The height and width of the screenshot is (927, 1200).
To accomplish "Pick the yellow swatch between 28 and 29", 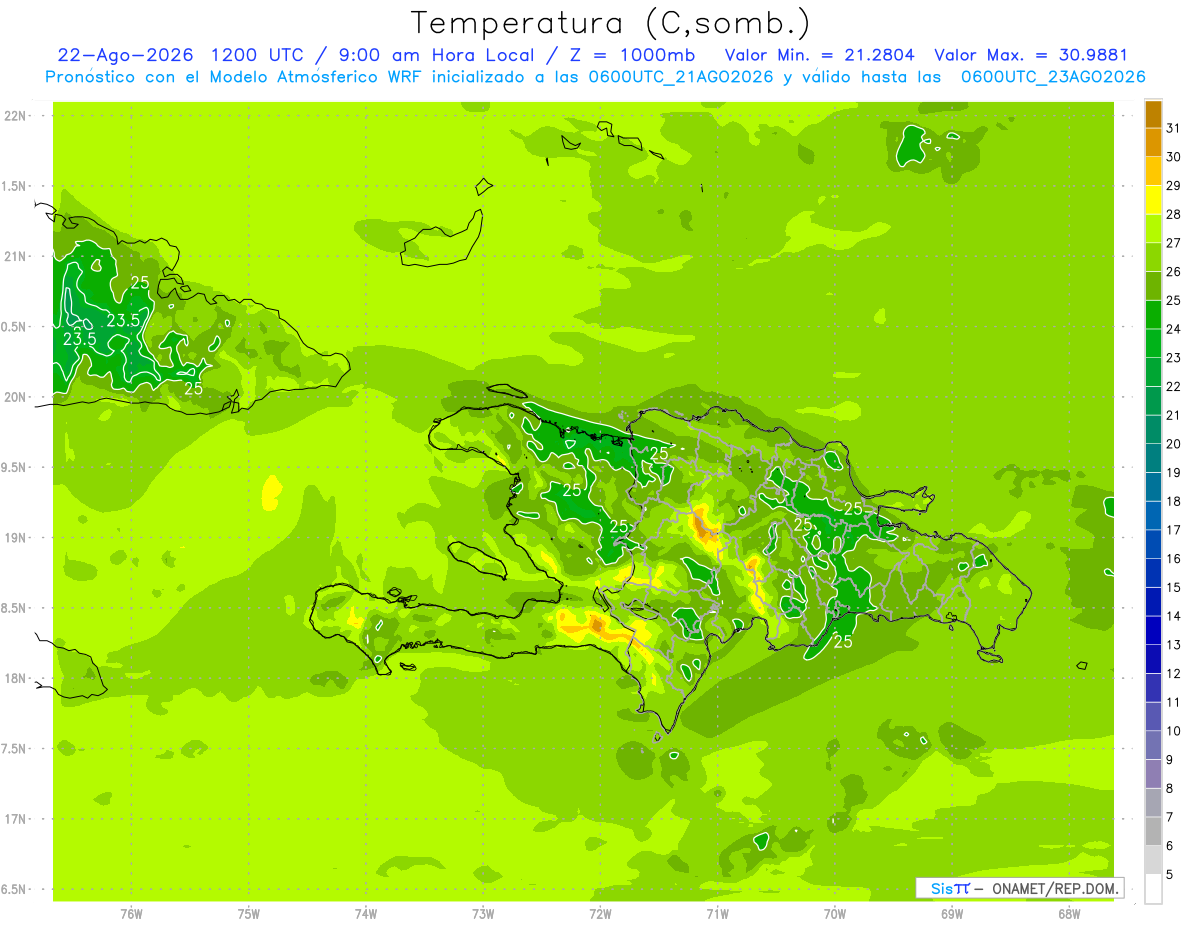I will tap(1153, 200).
